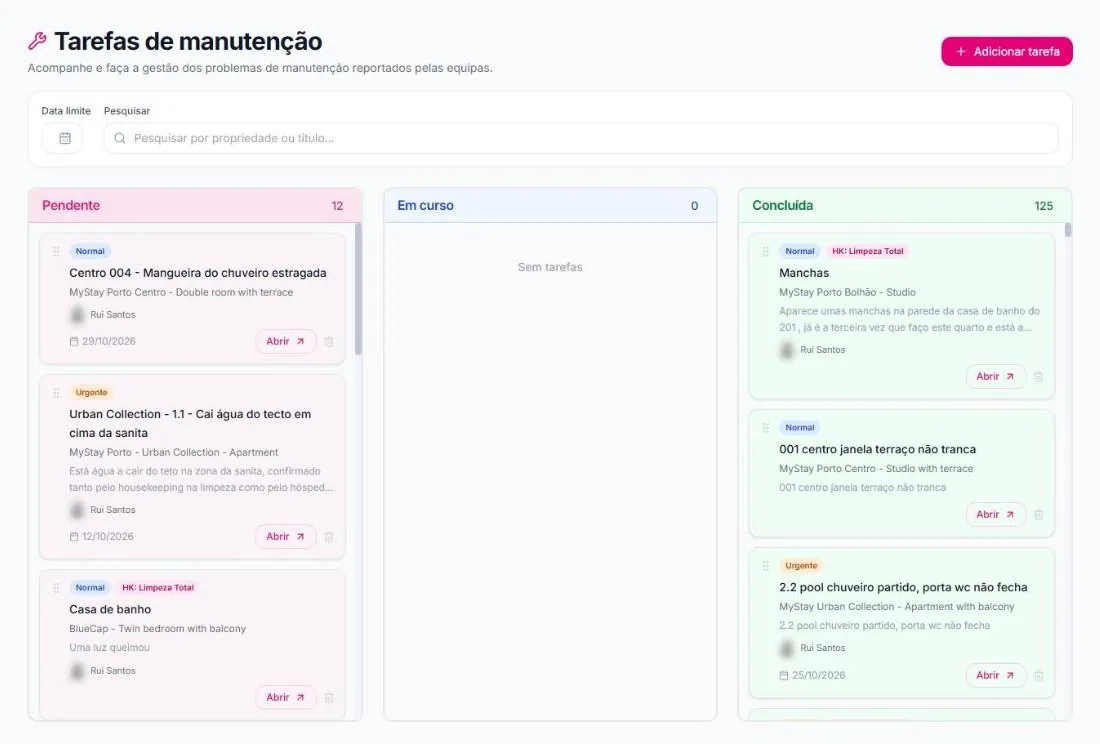Open the Data limite calendar picker

62,138
